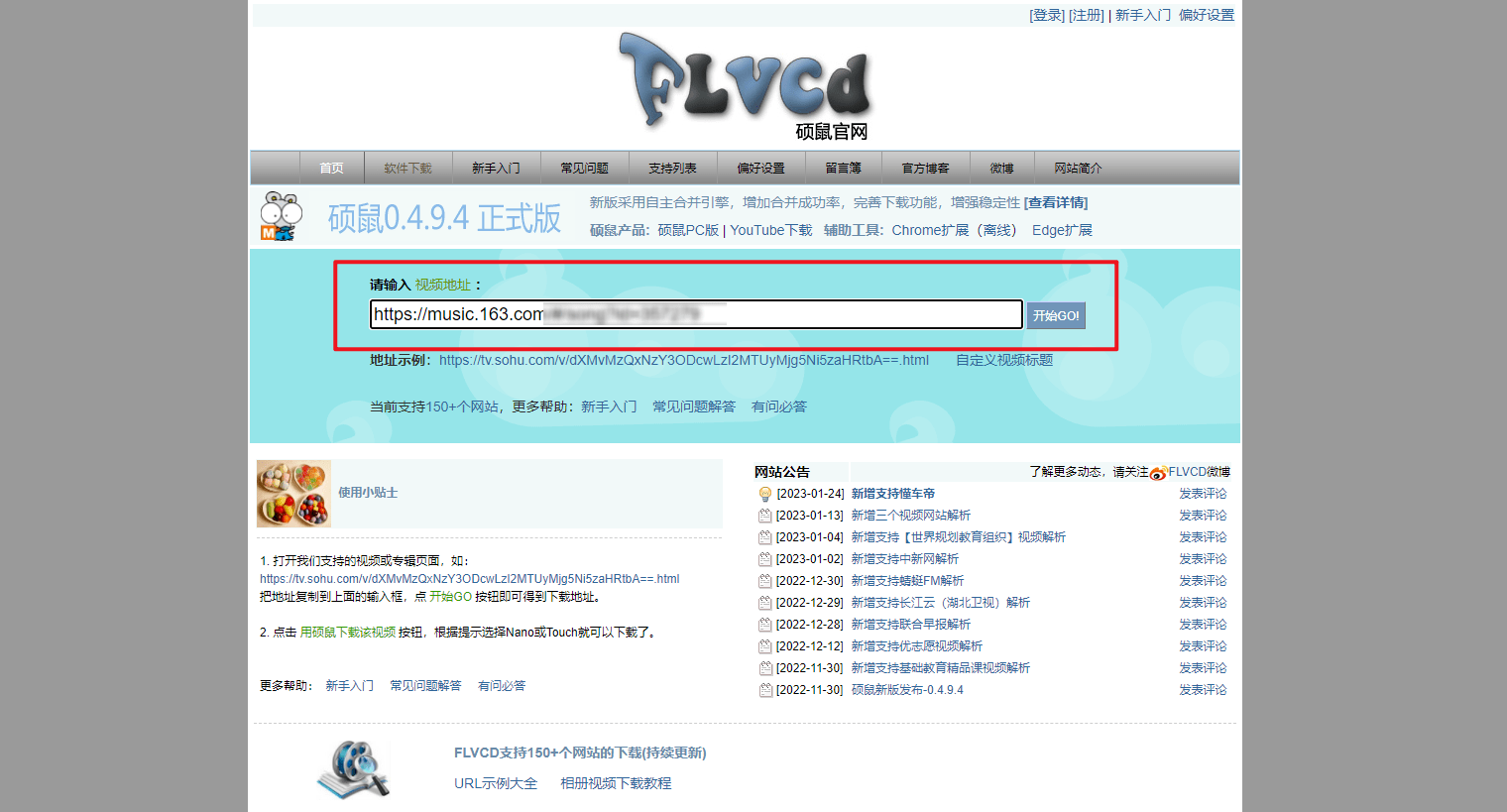Image resolution: width=1507 pixels, height=812 pixels.
Task: Open 官方博客 navigation tab
Action: (x=926, y=169)
